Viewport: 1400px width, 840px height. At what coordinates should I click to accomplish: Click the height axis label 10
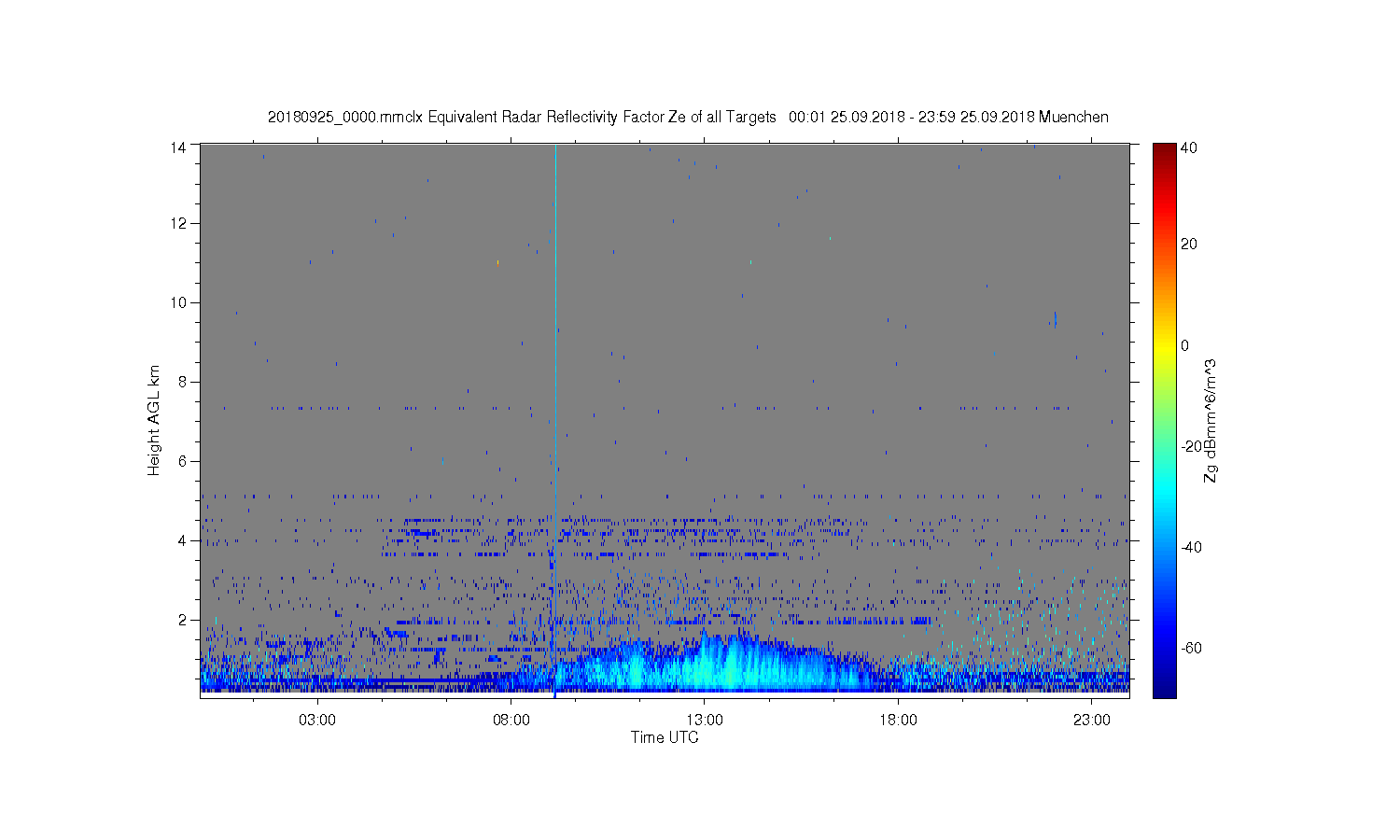point(178,302)
